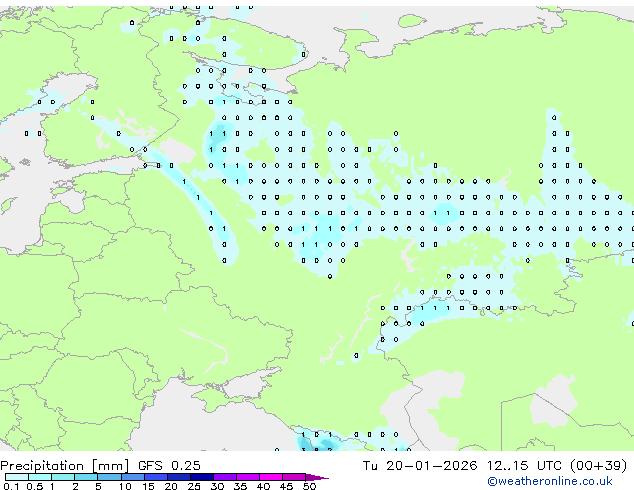Click the '25' legend scale label
Viewport: 634px width, 490px height.
click(x=194, y=486)
